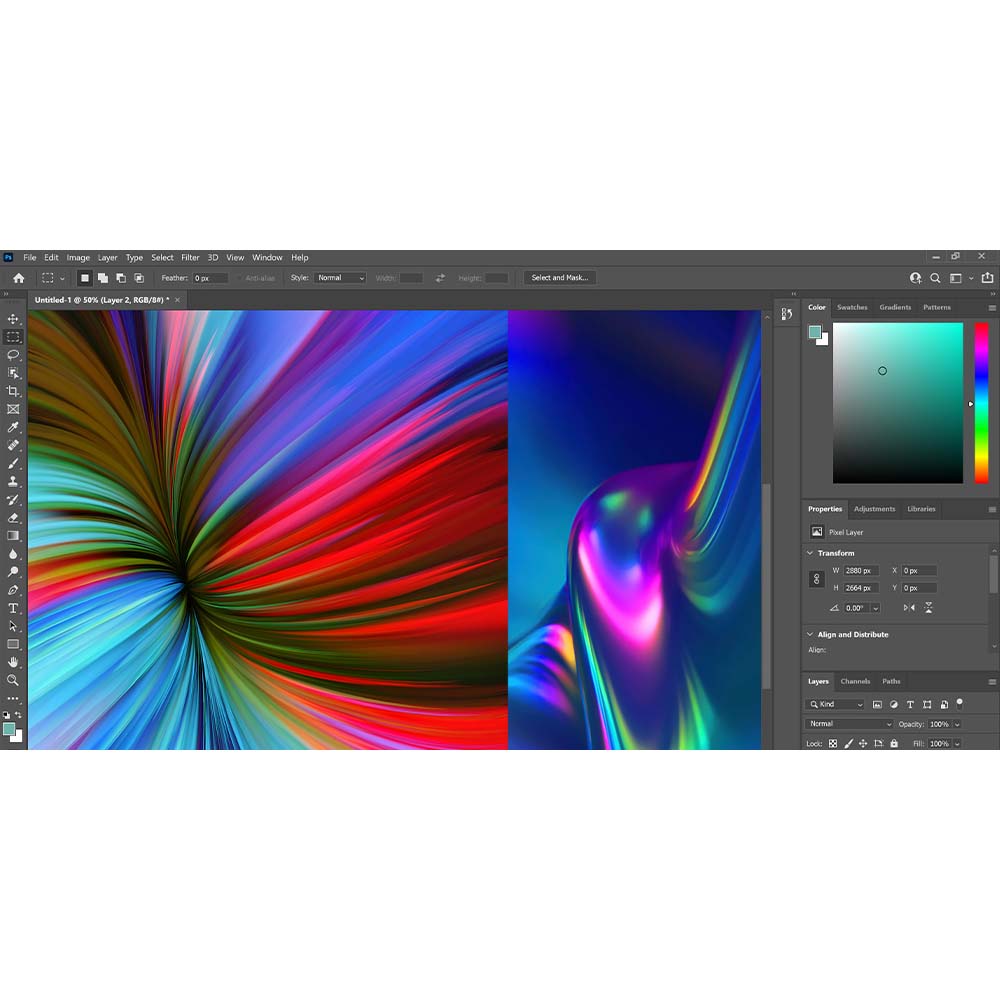Screen dimensions: 1000x1000
Task: Switch to the Channels tab
Action: coord(855,682)
